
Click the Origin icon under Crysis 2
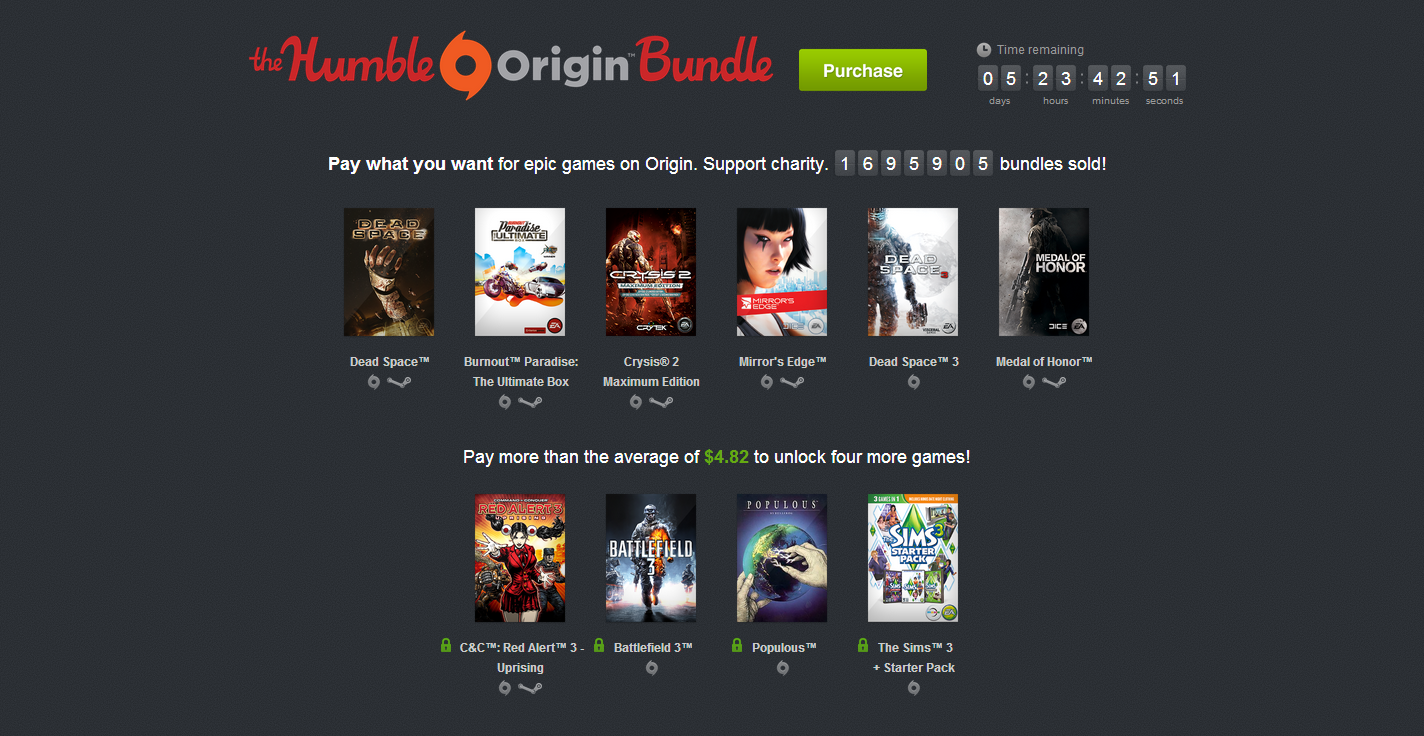click(x=636, y=402)
